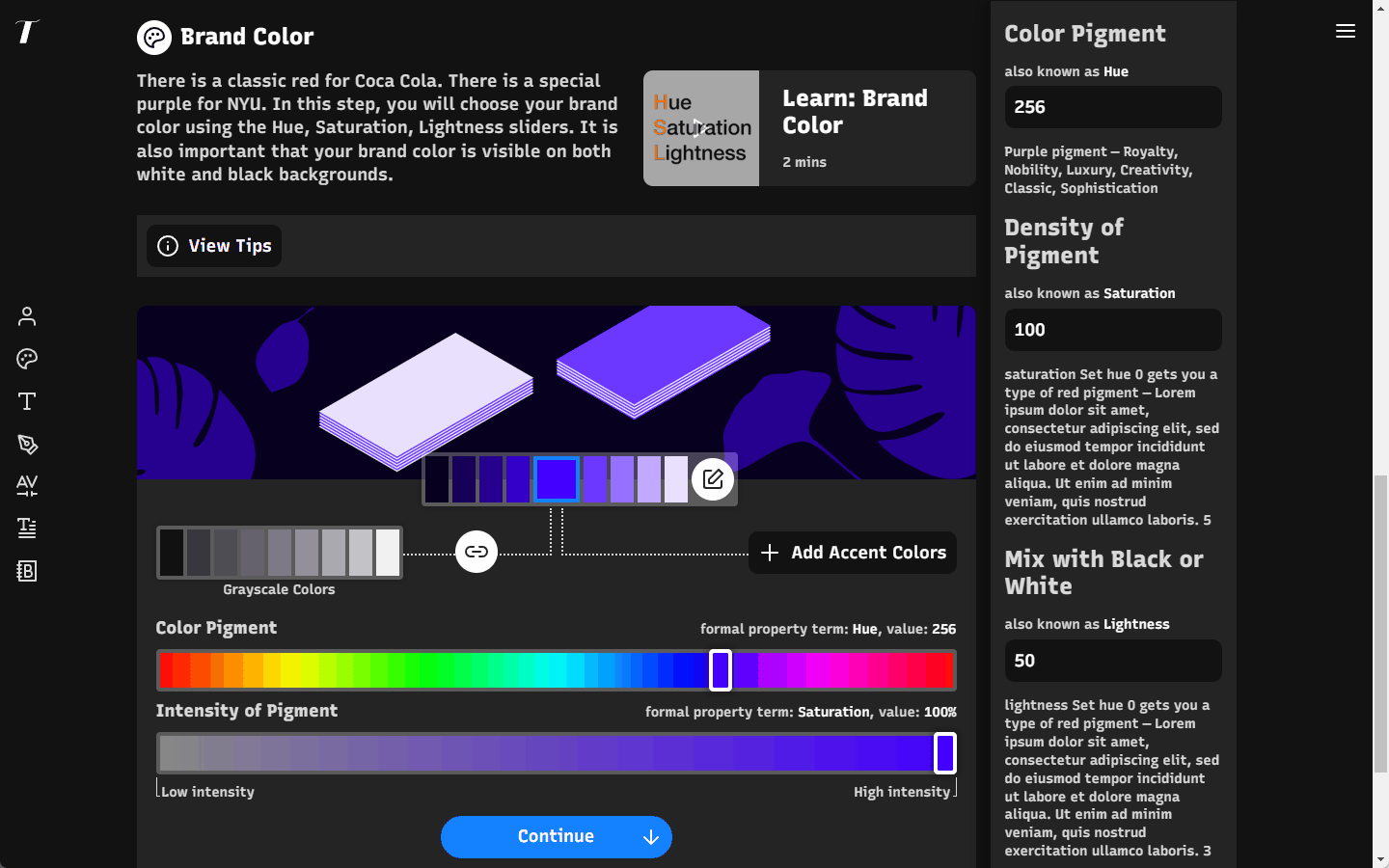Click the scrollbar down arrow
The image size is (1389, 868).
1381,859
